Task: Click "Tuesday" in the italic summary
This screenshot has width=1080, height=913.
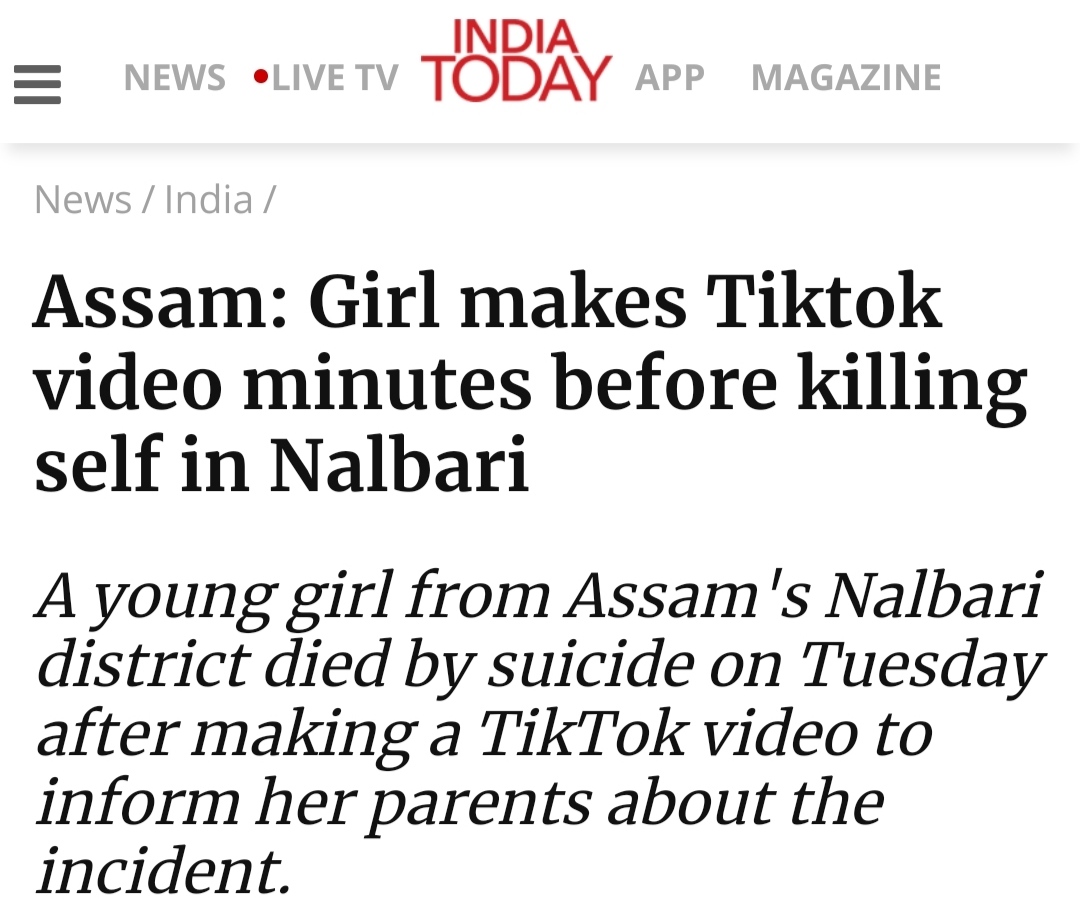Action: pos(920,664)
